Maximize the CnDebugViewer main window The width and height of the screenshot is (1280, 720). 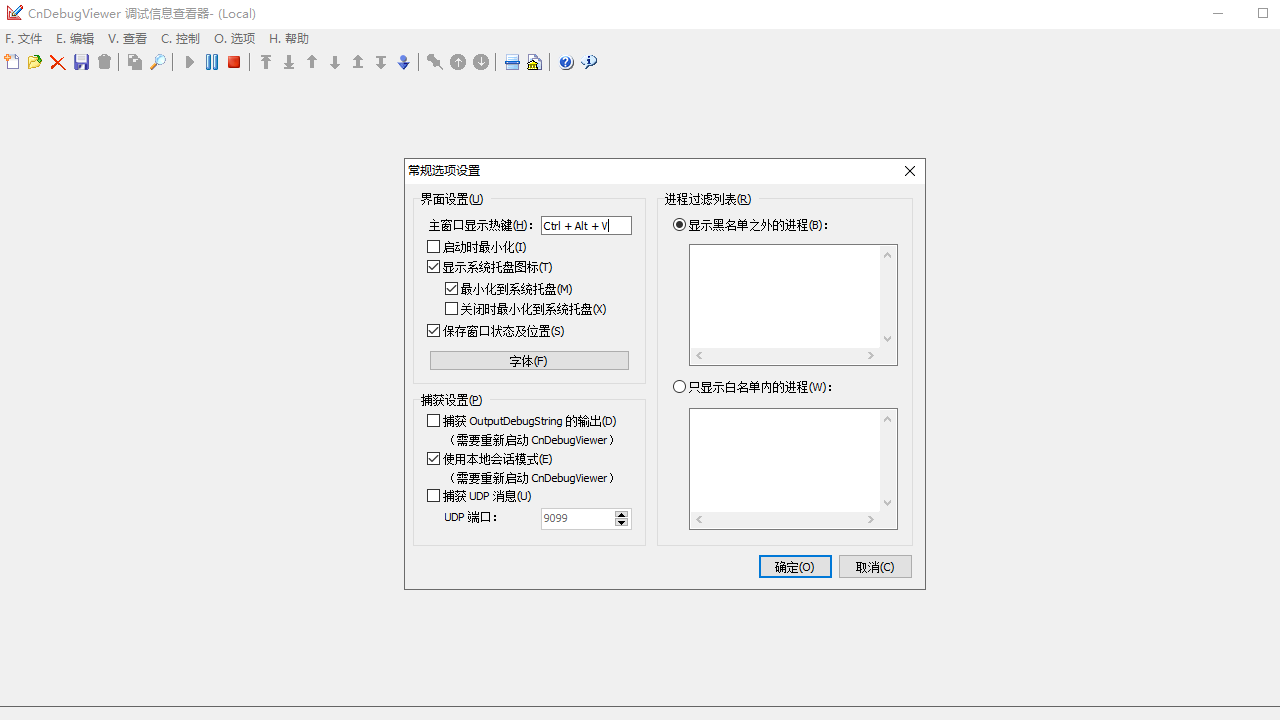(x=1263, y=13)
